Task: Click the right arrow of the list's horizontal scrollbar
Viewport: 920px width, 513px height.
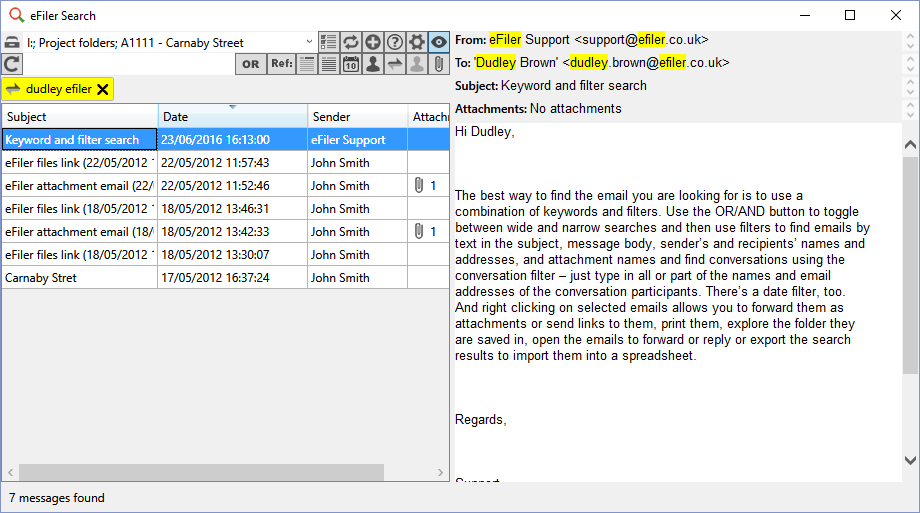Action: [x=441, y=472]
